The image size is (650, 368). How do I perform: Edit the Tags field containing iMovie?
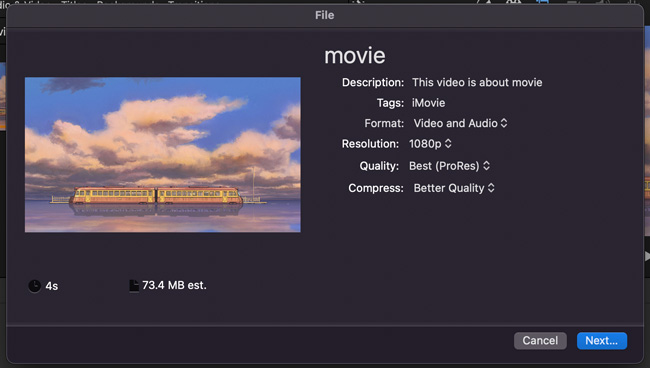click(428, 103)
